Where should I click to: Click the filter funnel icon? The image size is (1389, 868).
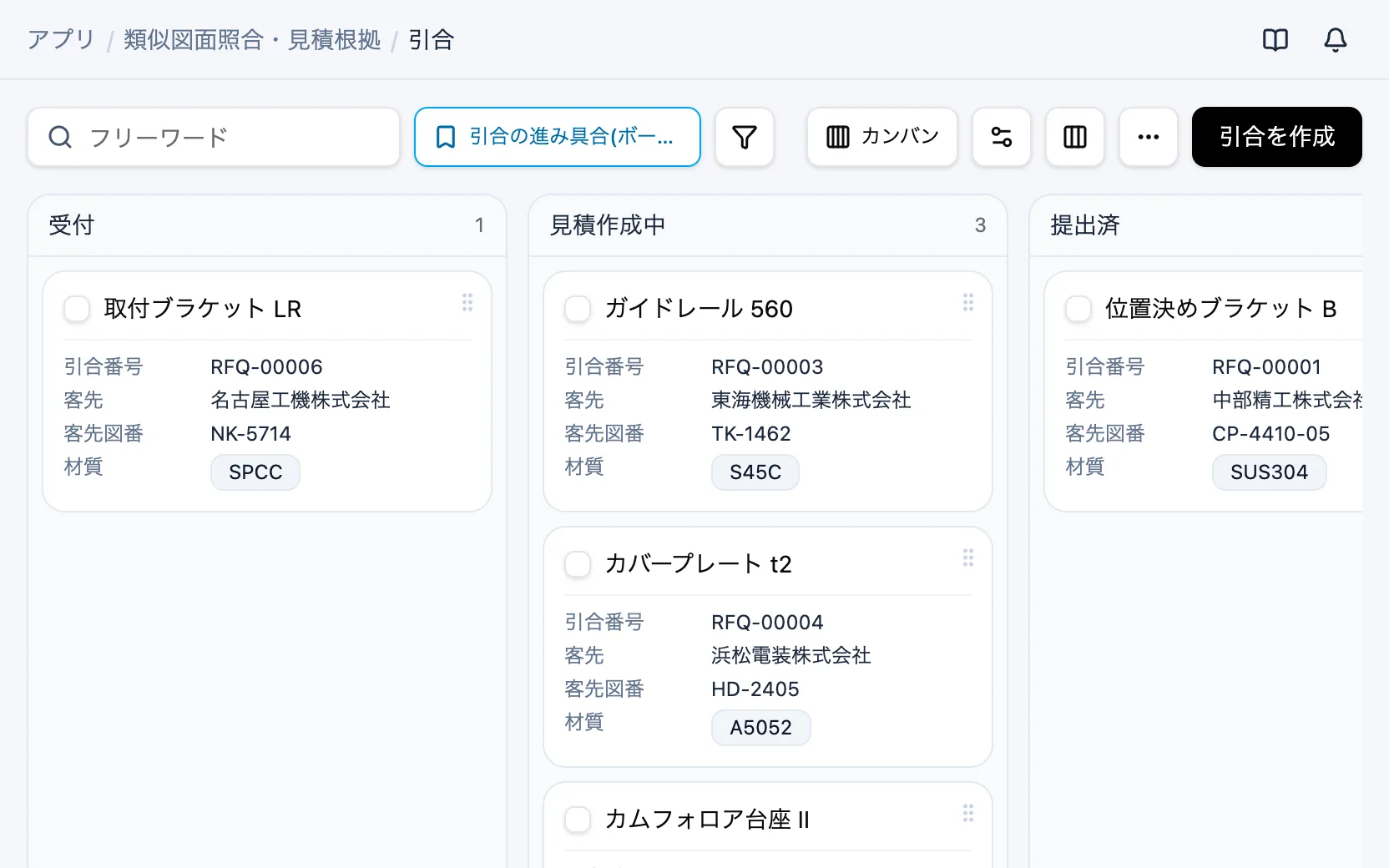click(745, 137)
